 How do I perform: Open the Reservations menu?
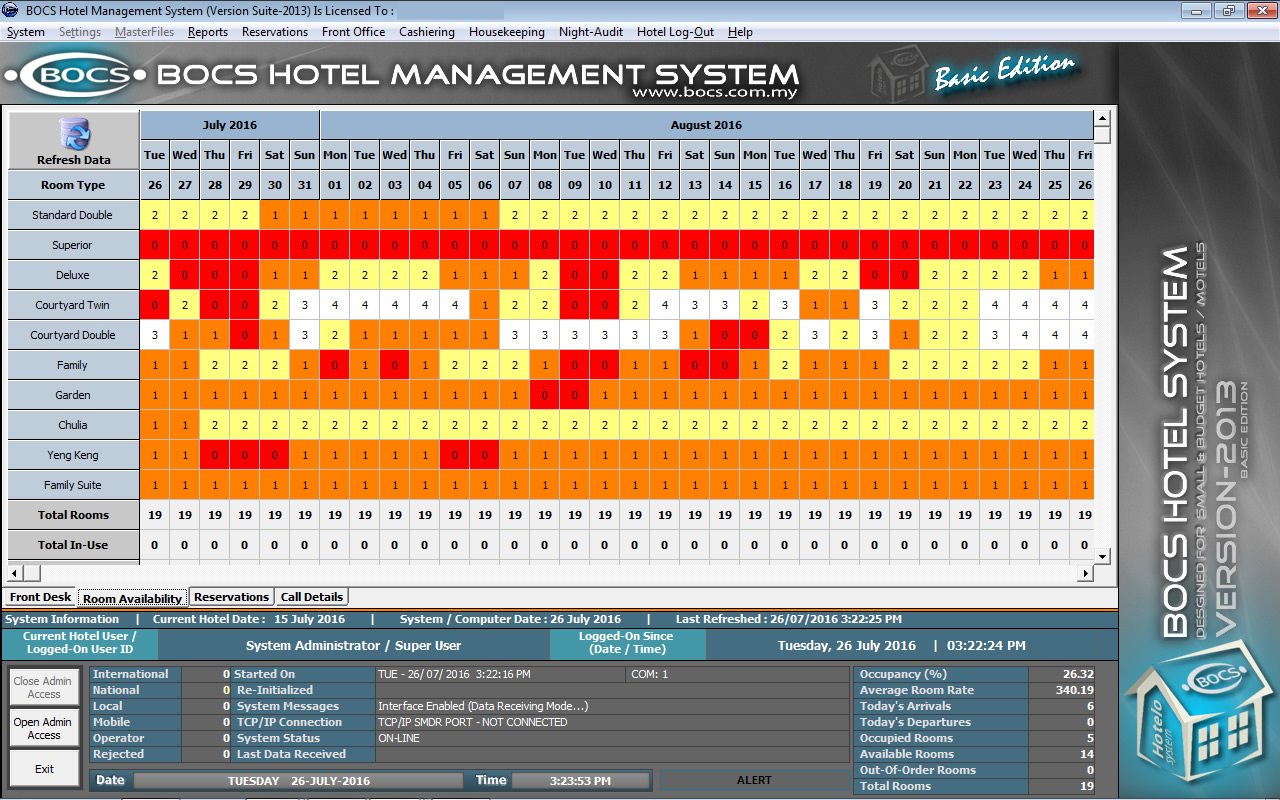pyautogui.click(x=275, y=32)
